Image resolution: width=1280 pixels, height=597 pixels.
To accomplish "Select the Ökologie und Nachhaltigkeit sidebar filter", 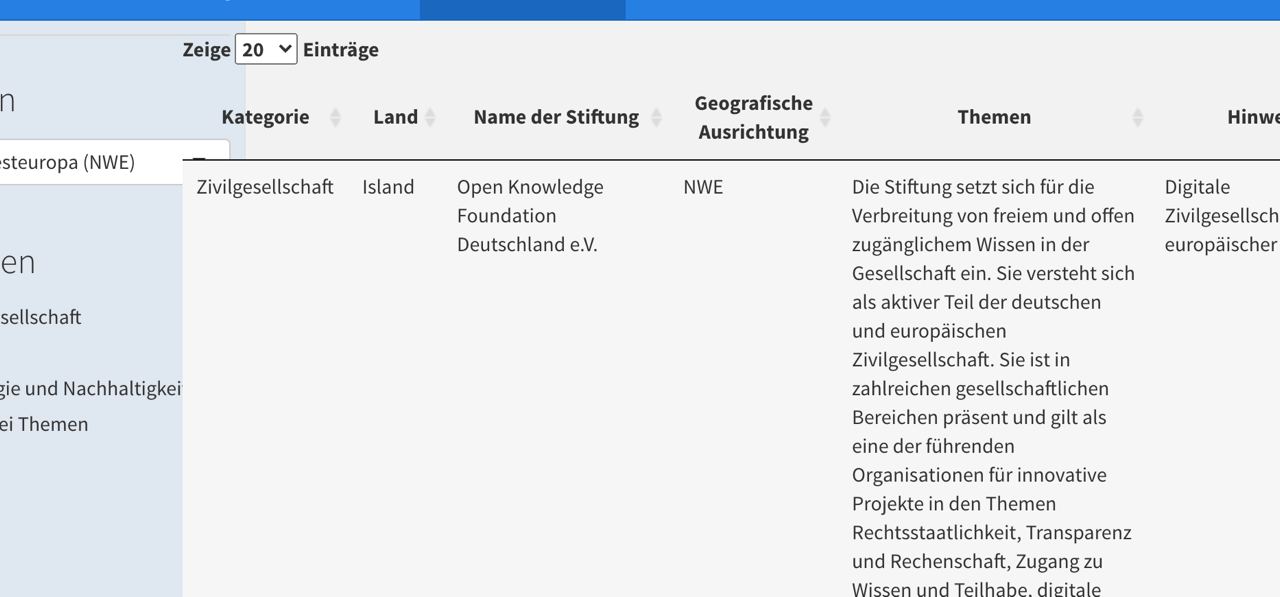I will 91,388.
